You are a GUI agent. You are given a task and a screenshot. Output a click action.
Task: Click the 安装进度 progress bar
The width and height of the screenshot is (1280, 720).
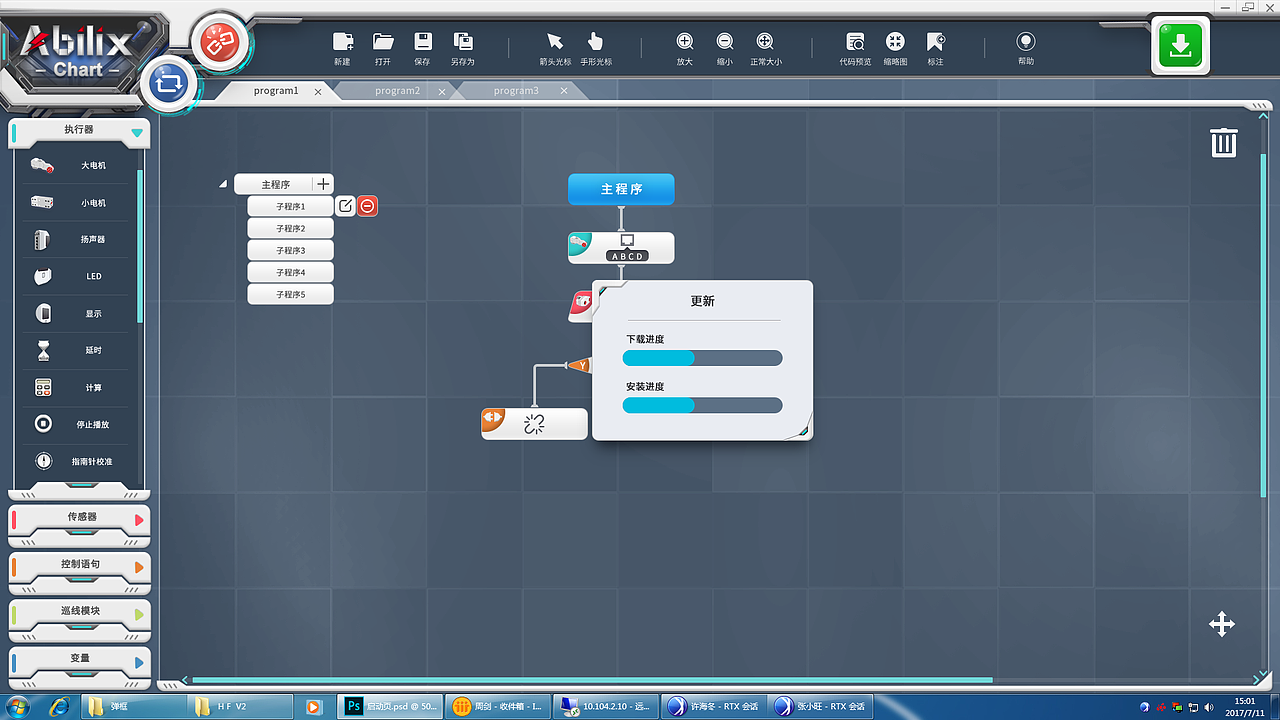702,405
